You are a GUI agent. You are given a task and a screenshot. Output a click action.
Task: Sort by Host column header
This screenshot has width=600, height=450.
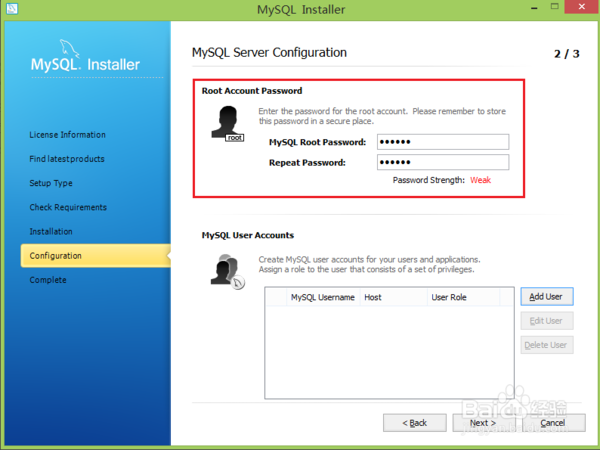[x=393, y=297]
